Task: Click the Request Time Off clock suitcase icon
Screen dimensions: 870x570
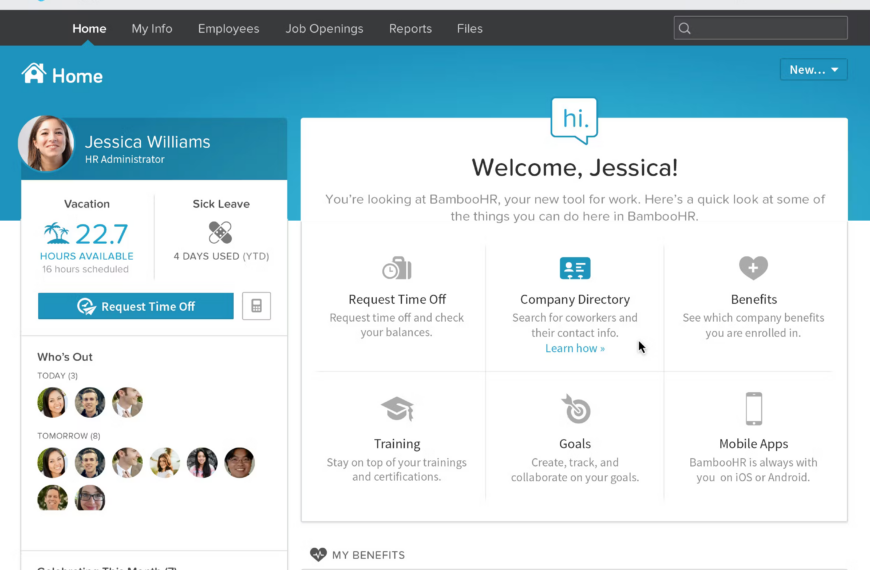Action: (397, 268)
